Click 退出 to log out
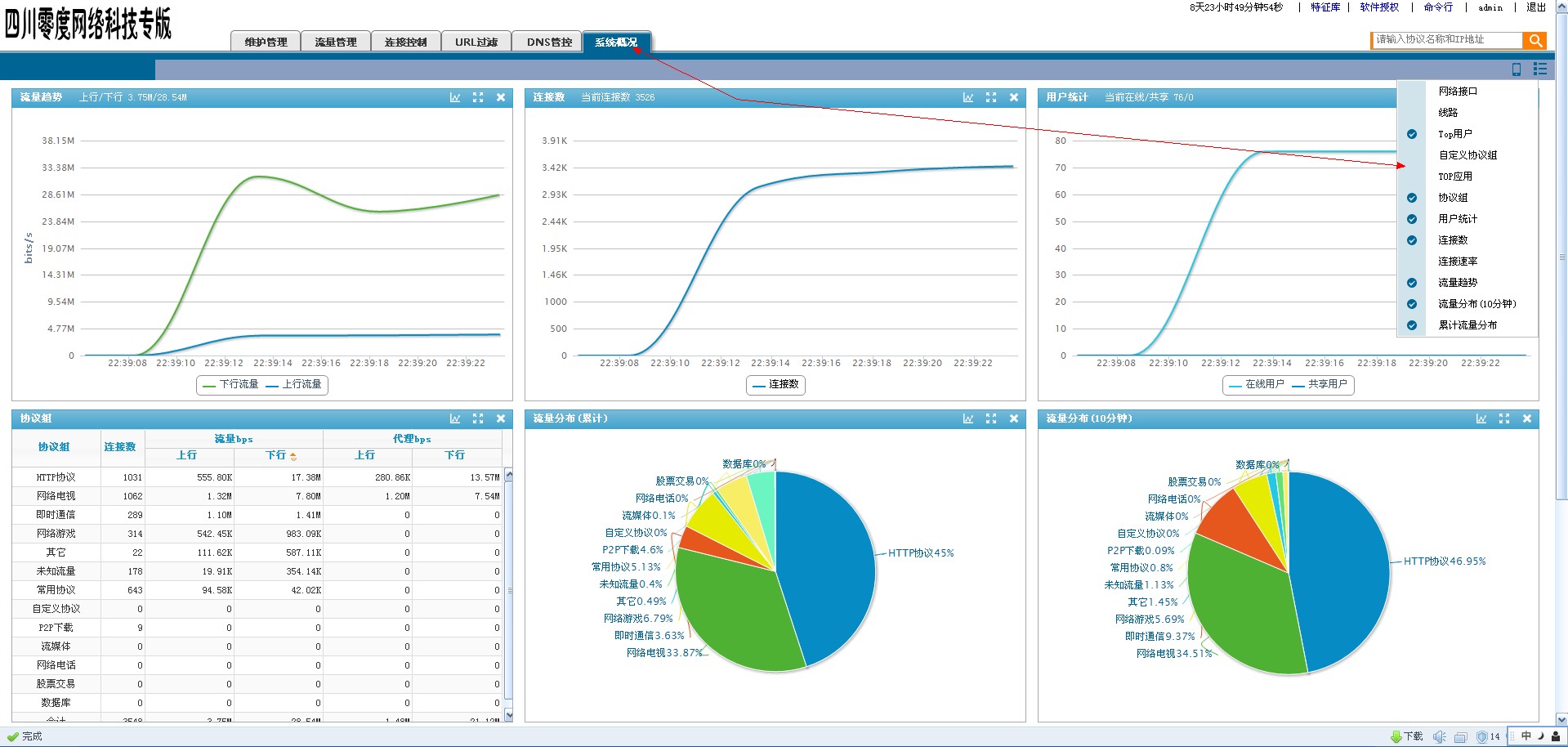 click(x=1536, y=7)
